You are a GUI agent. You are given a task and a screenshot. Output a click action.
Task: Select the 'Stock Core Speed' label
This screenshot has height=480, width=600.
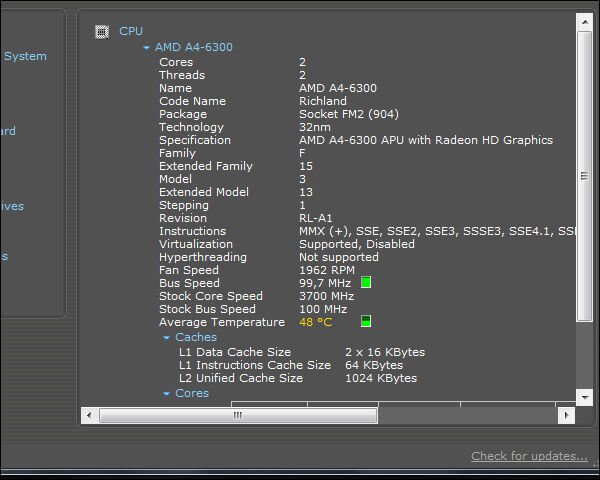211,296
